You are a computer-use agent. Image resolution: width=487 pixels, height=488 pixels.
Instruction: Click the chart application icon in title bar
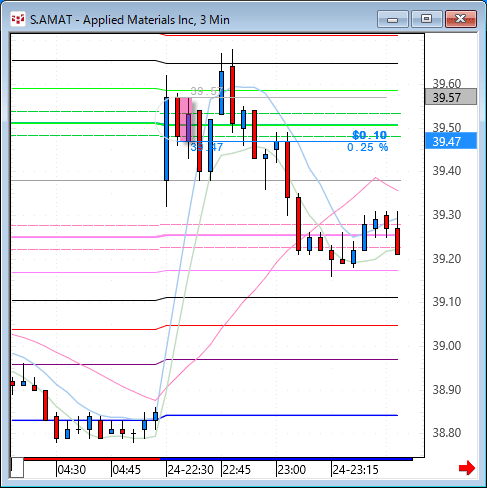pos(18,19)
